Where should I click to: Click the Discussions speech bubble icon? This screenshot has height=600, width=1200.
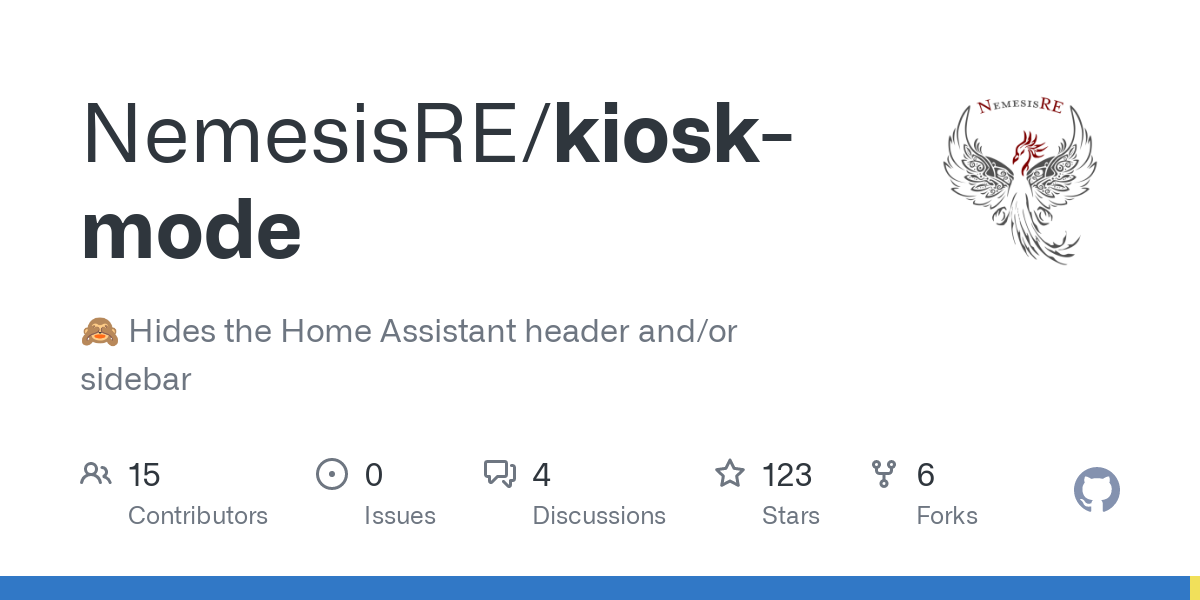coord(500,474)
